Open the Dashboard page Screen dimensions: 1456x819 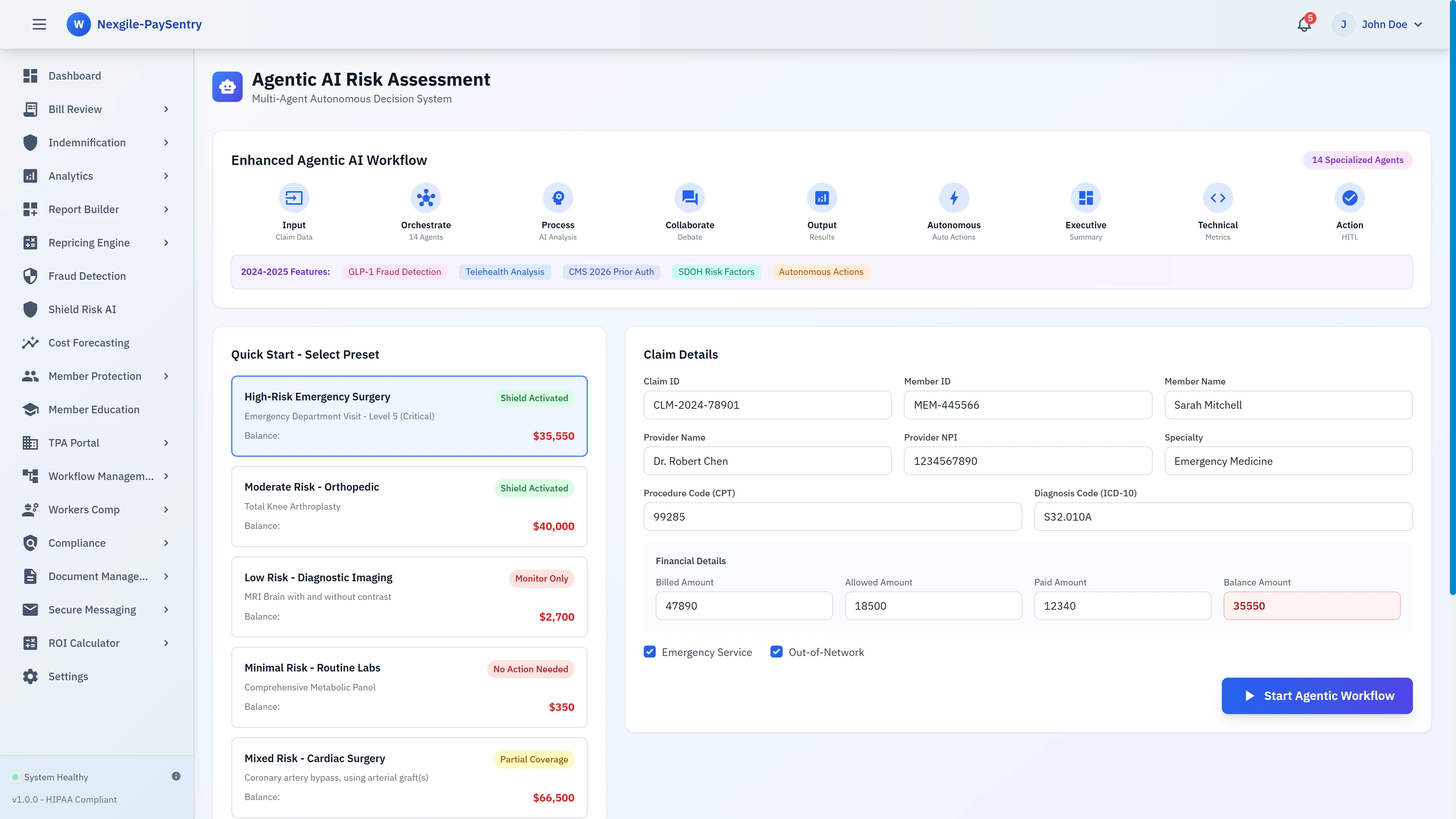point(75,75)
